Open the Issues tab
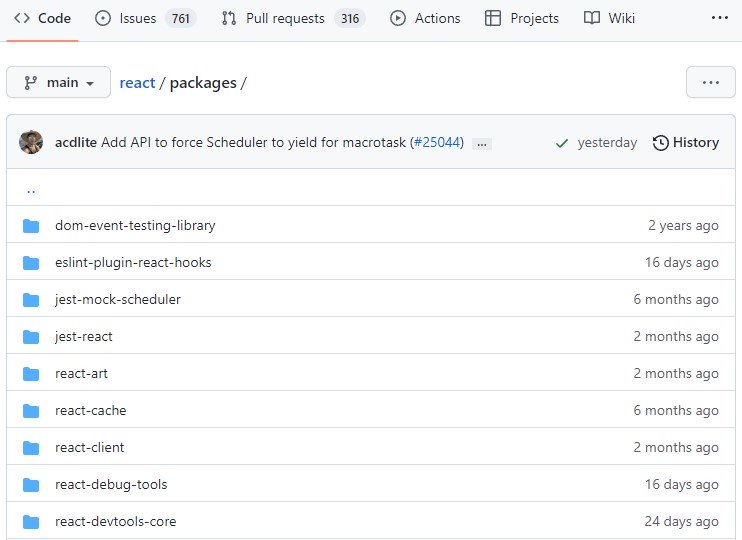Viewport: 742px width, 540px height. click(x=145, y=18)
